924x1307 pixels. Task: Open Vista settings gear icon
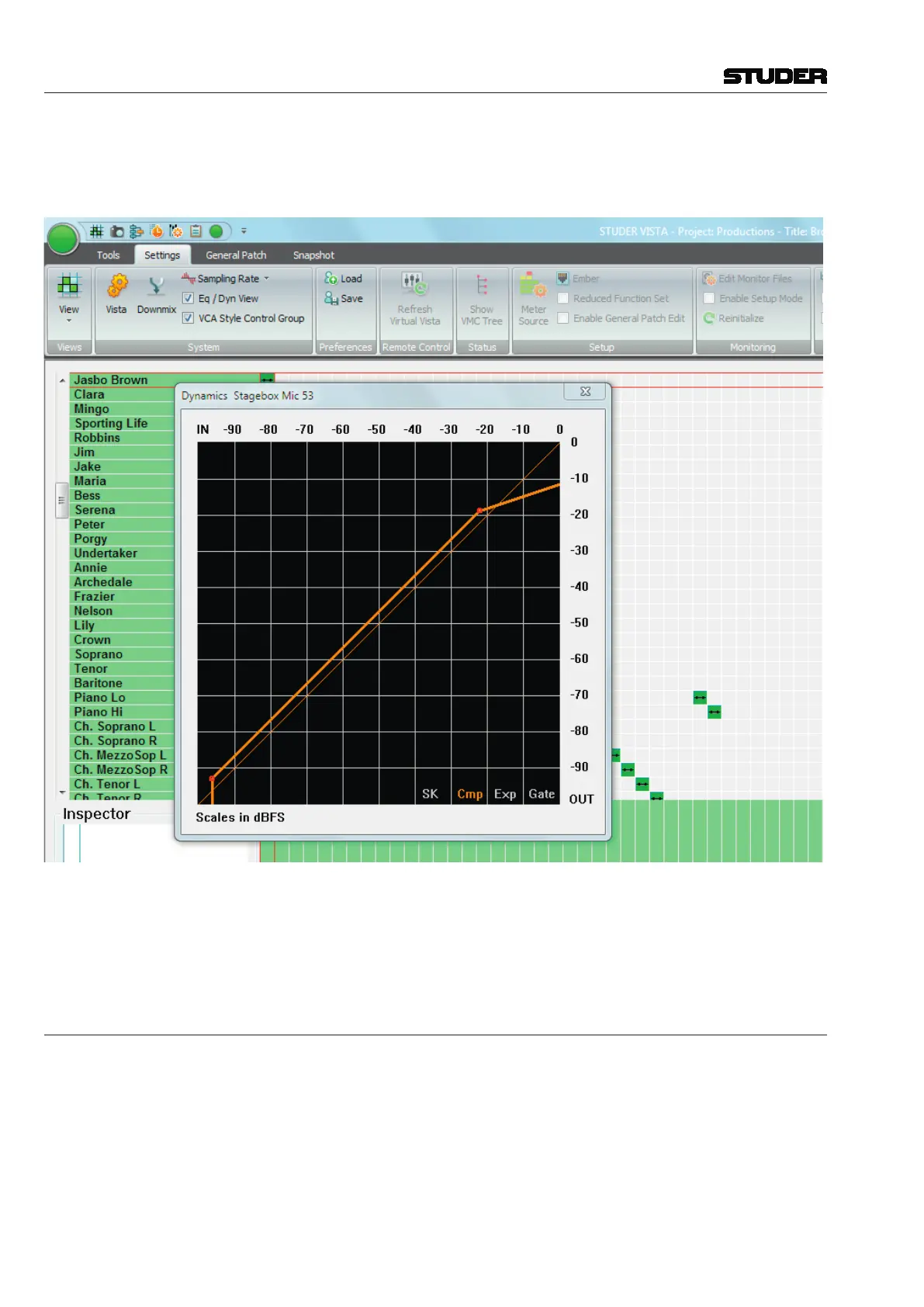click(117, 286)
